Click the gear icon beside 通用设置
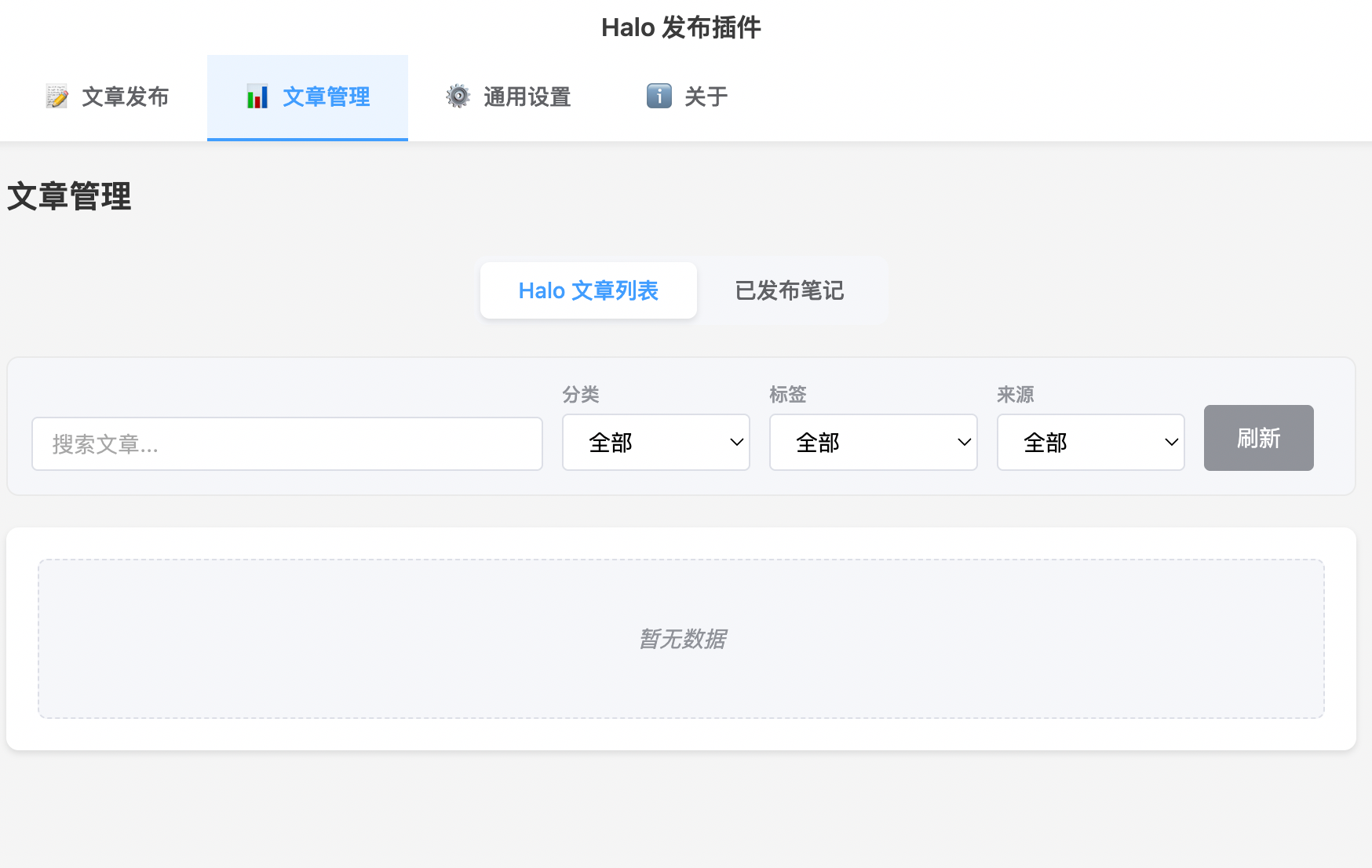Image resolution: width=1372 pixels, height=868 pixels. coord(458,97)
